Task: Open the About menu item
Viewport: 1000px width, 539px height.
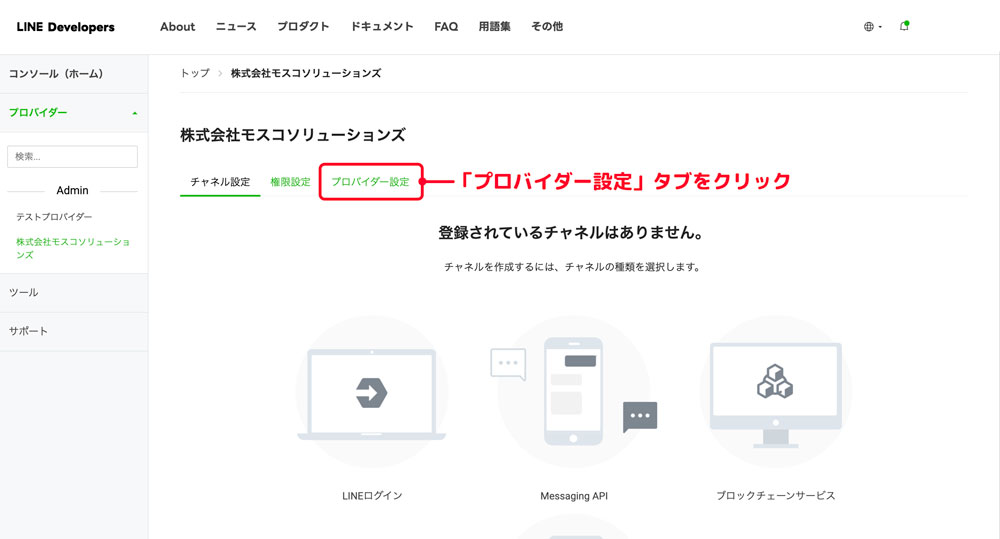Action: (177, 27)
